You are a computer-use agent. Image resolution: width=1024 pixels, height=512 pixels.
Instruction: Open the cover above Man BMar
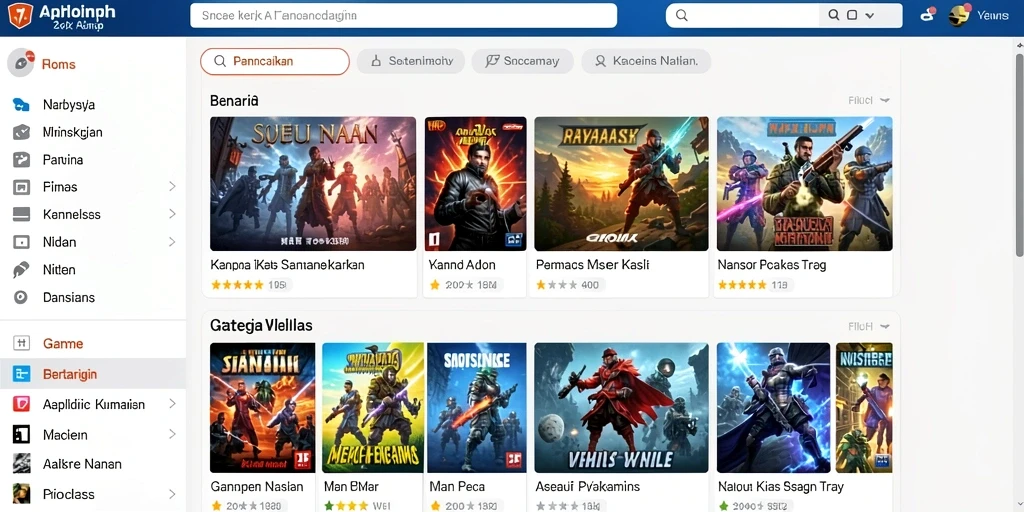point(373,408)
